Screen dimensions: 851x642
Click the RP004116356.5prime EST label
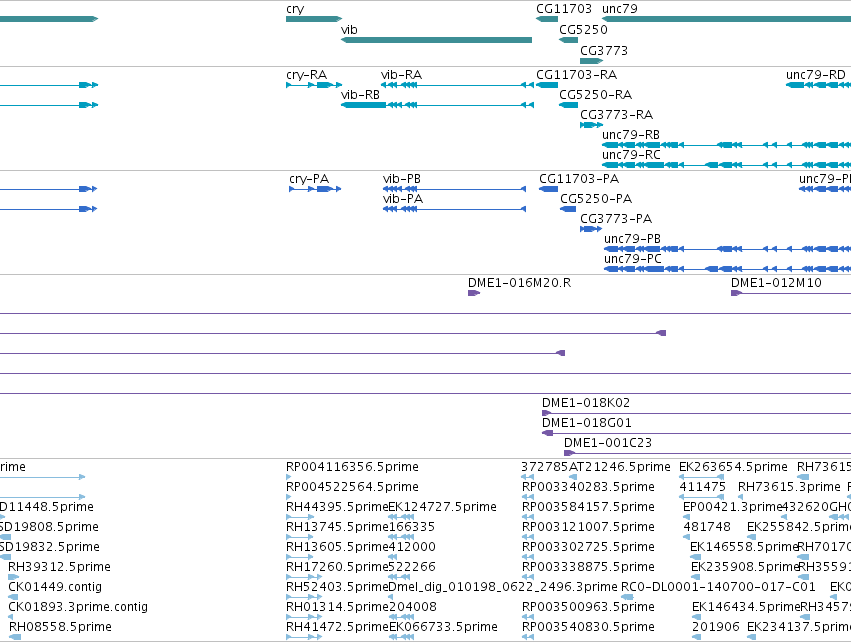coord(352,467)
